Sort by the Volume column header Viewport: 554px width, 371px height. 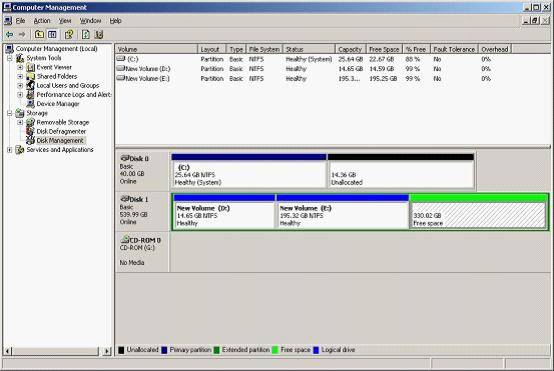pos(156,49)
